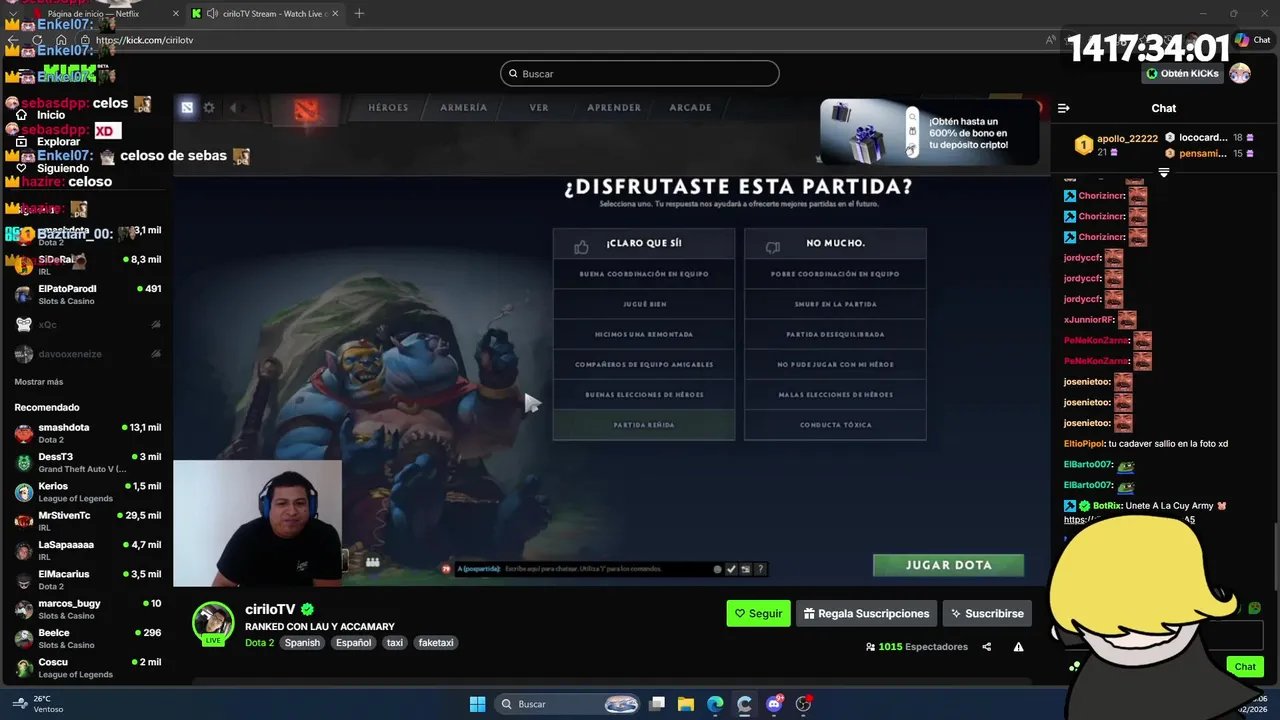Click the ciriloTV channel avatar
The width and height of the screenshot is (1280, 720).
coord(212,622)
